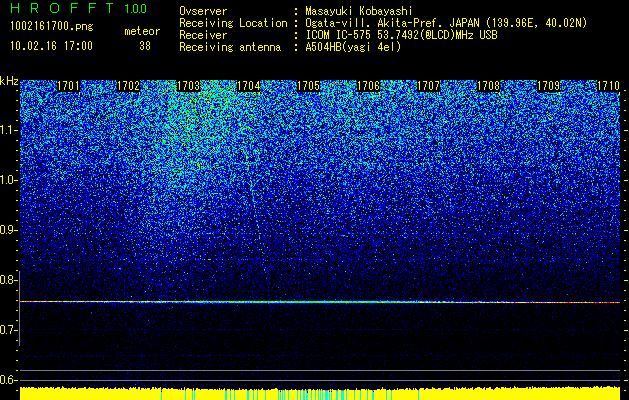Image resolution: width=629 pixels, height=400 pixels.
Task: Click the 1704 time marker
Action: pyautogui.click(x=249, y=86)
